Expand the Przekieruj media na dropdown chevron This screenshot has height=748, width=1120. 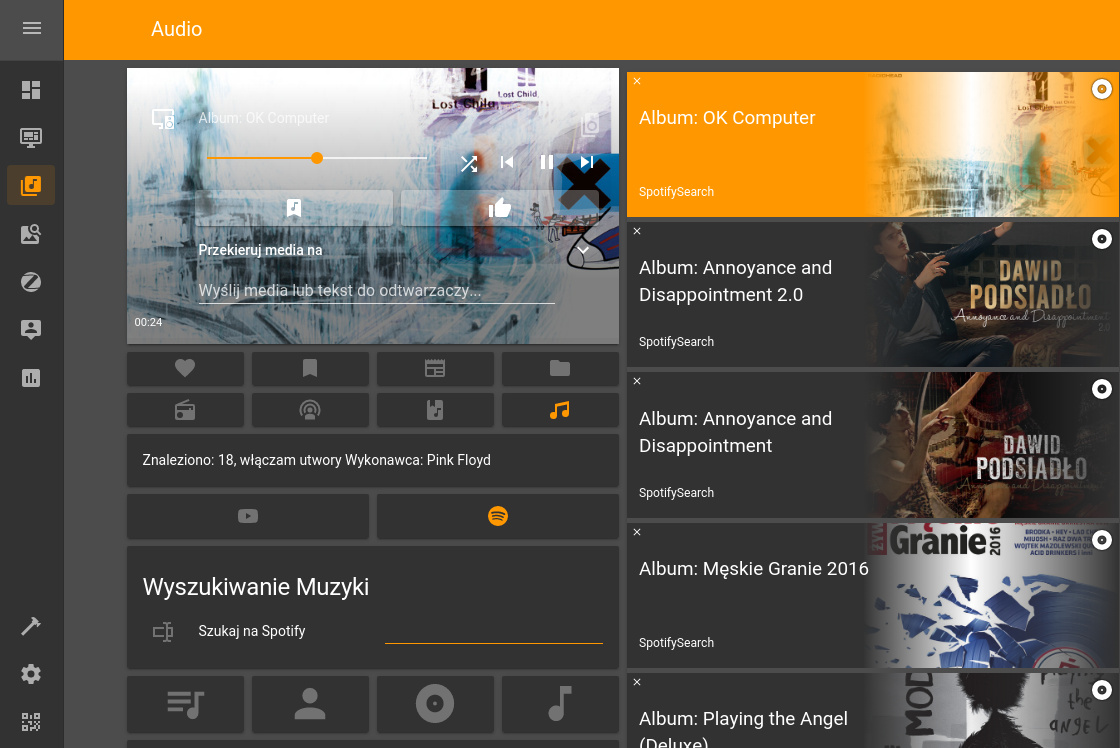tap(583, 250)
